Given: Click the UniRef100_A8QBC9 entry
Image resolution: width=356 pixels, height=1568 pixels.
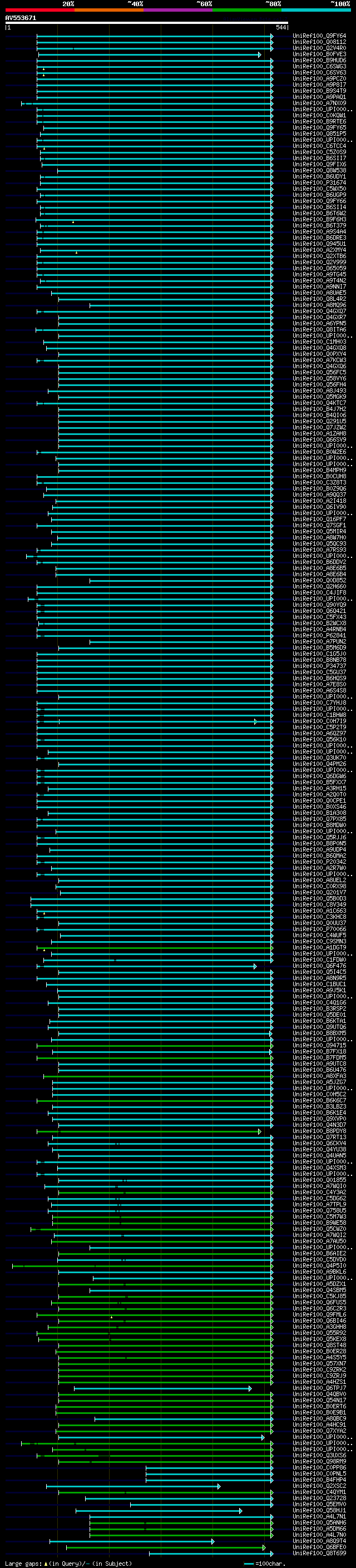Looking at the screenshot, I should tap(319, 1419).
